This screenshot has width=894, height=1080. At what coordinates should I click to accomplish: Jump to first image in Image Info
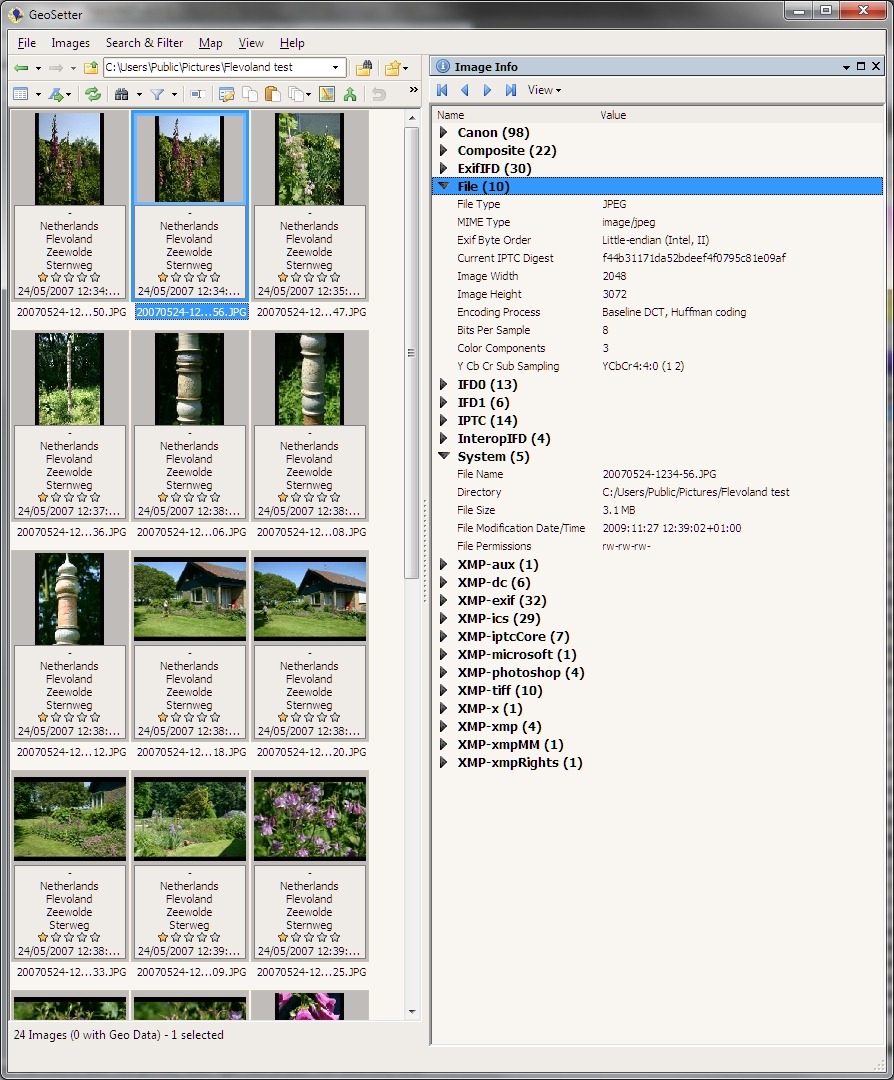pos(442,90)
